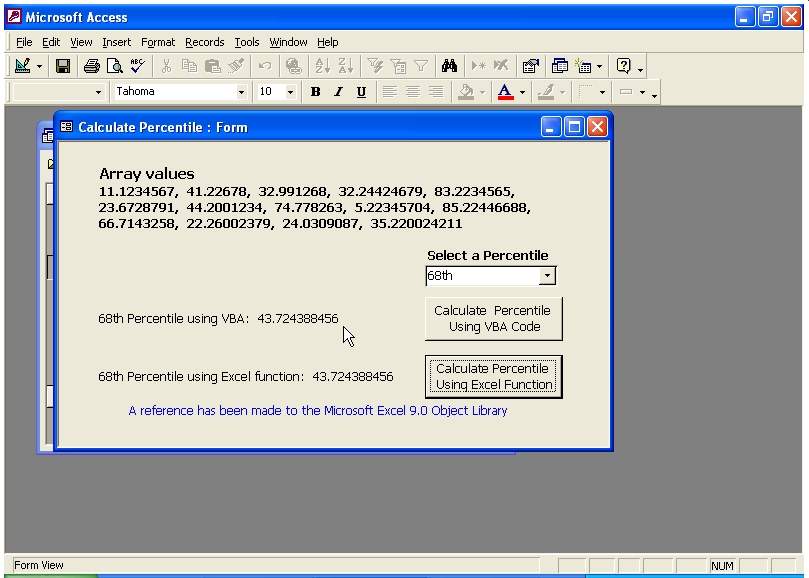Click the Center alignment icon
The width and height of the screenshot is (809, 578).
pyautogui.click(x=413, y=92)
